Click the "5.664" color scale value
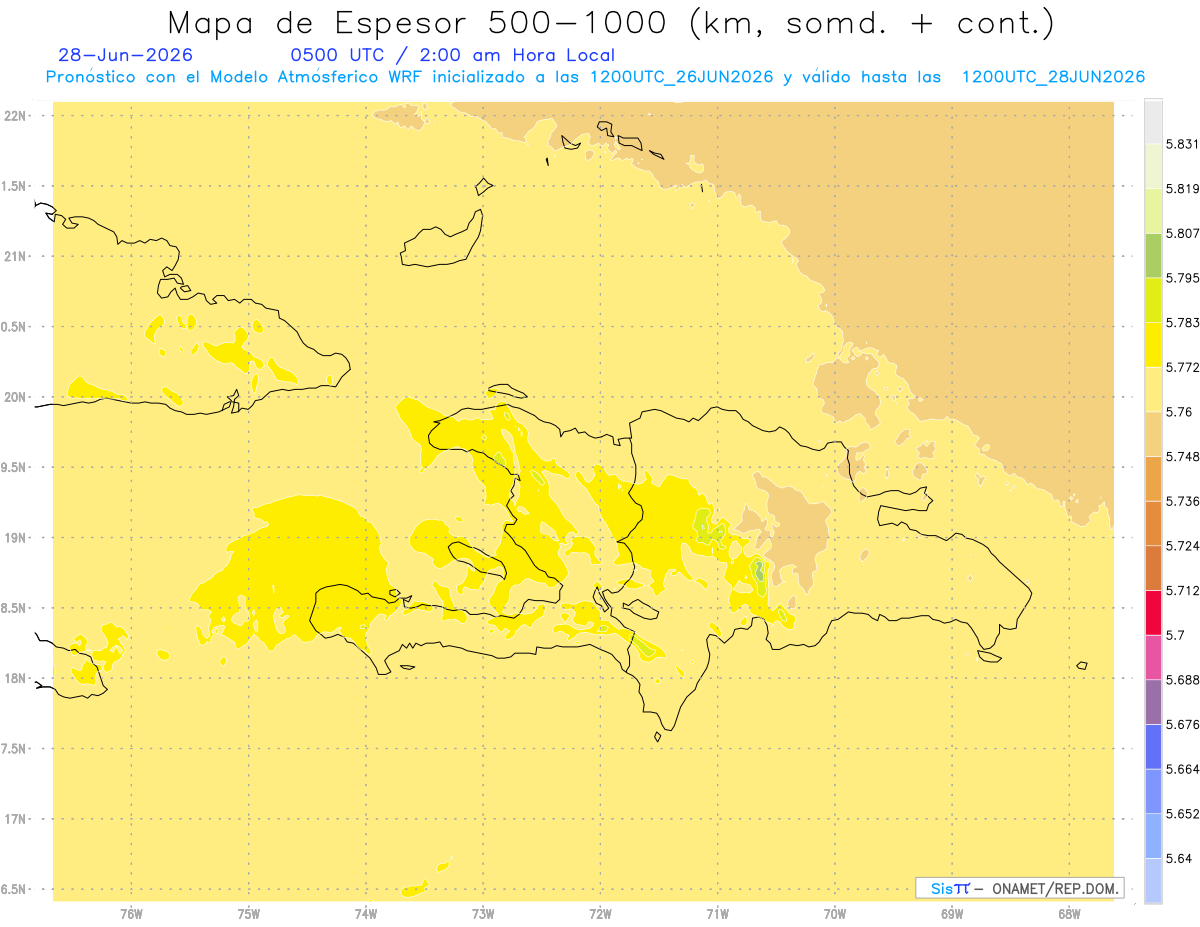Screen dimensions: 1200x927 point(1183,769)
